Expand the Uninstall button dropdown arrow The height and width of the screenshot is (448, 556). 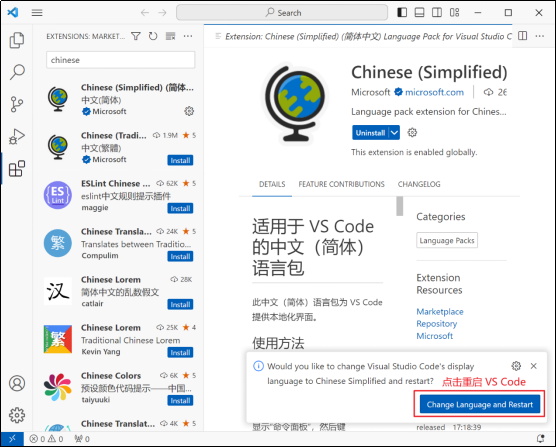[x=394, y=133]
